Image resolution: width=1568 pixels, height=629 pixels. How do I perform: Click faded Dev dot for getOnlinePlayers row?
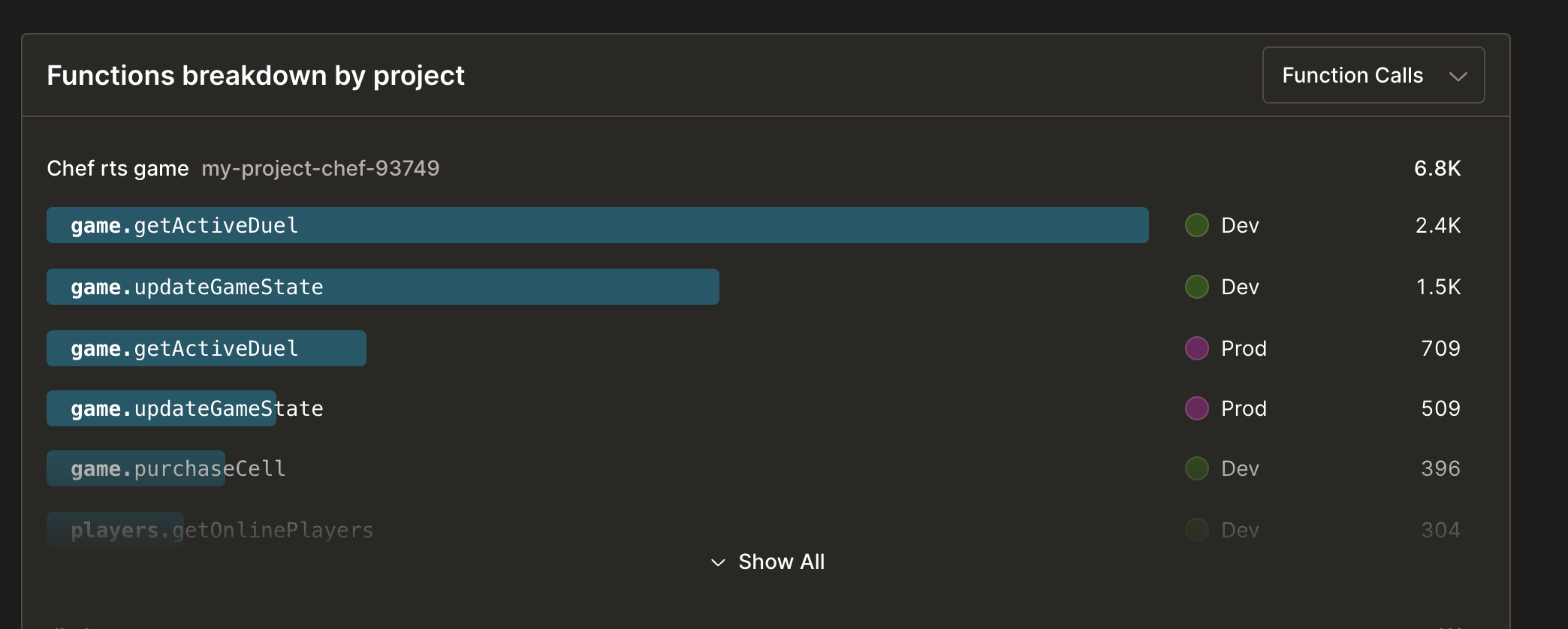click(x=1196, y=530)
